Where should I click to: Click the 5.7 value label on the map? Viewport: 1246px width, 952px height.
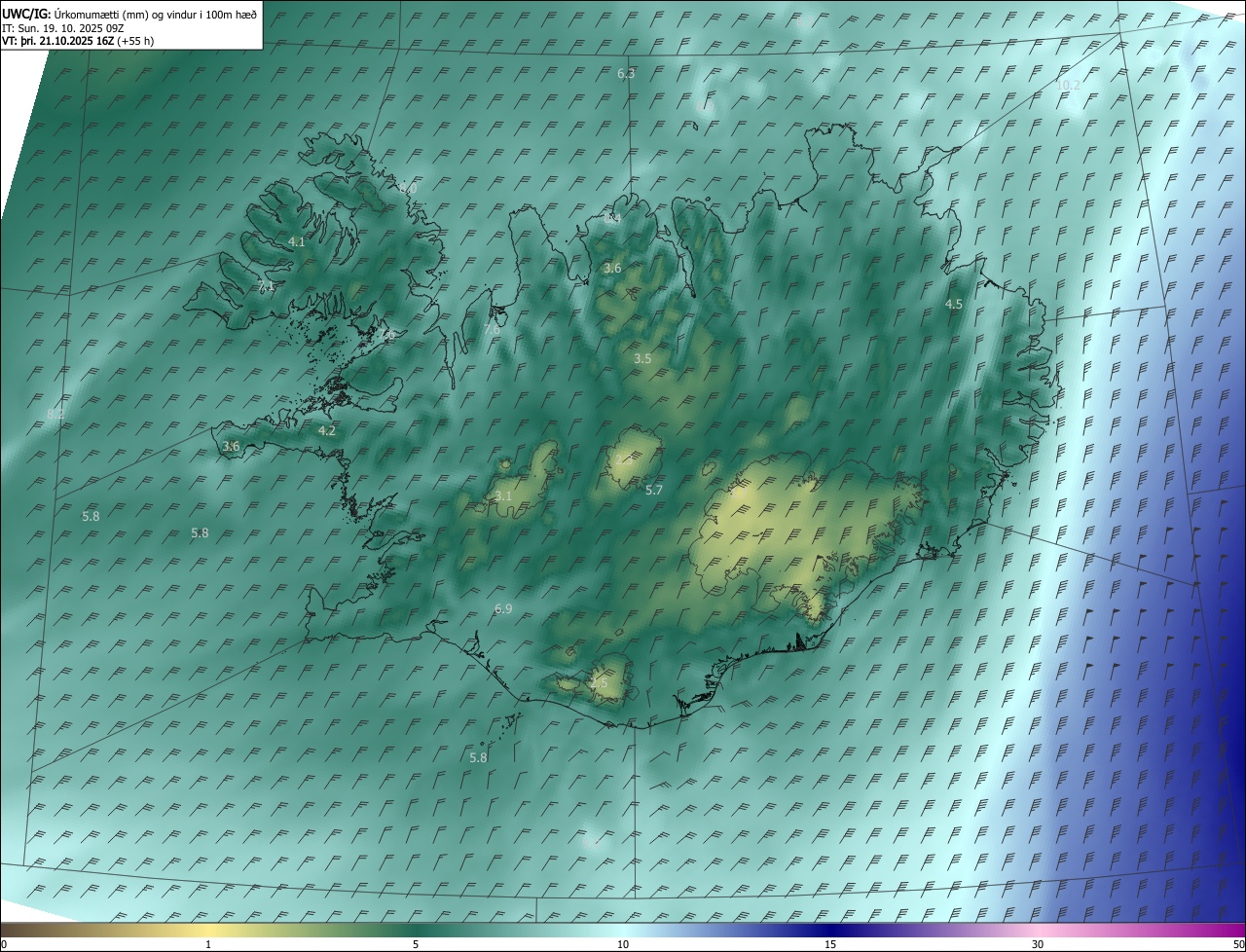654,491
